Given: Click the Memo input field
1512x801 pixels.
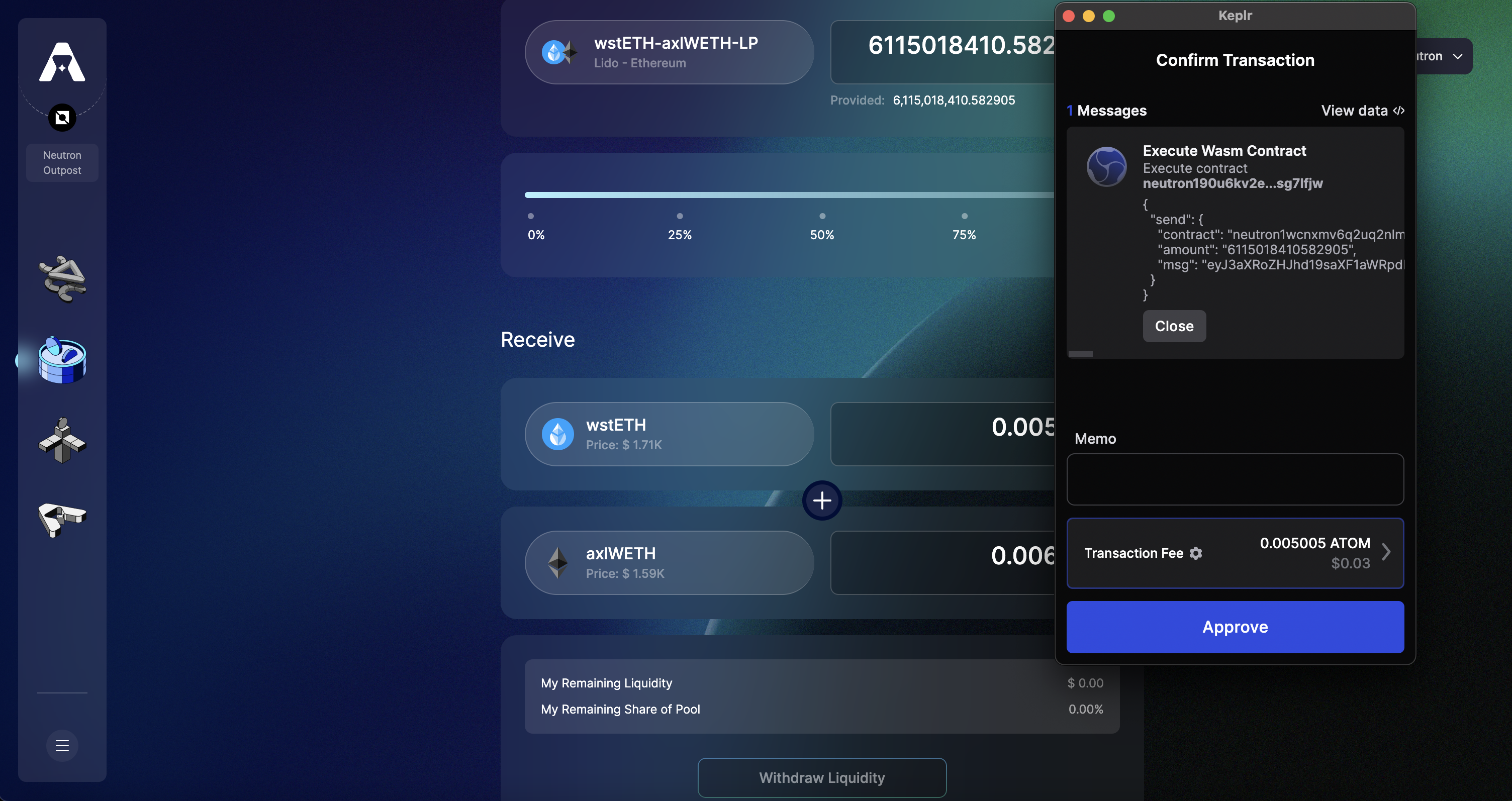Looking at the screenshot, I should [x=1235, y=479].
